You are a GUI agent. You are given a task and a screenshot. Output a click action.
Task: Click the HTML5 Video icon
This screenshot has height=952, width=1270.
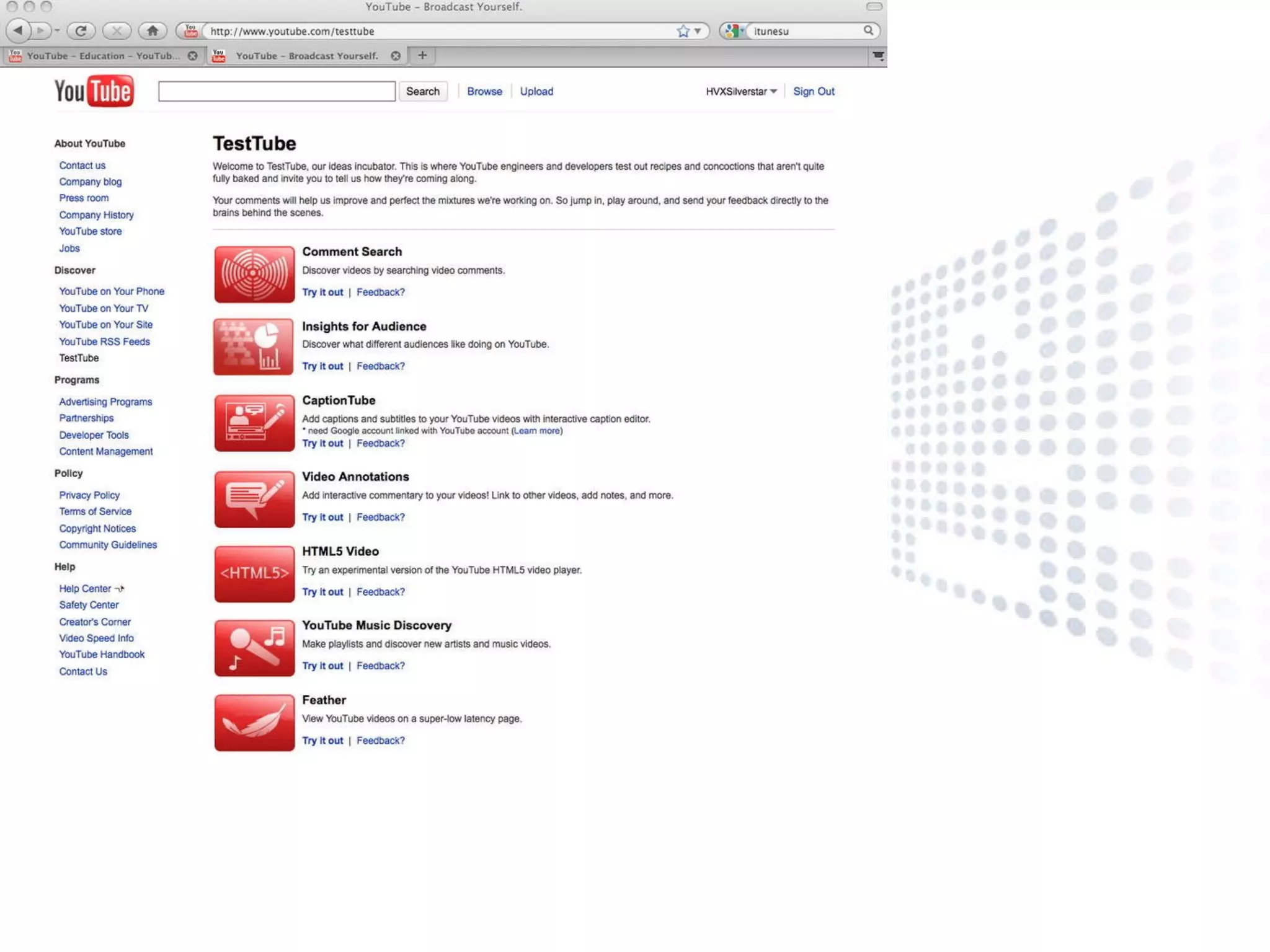254,574
